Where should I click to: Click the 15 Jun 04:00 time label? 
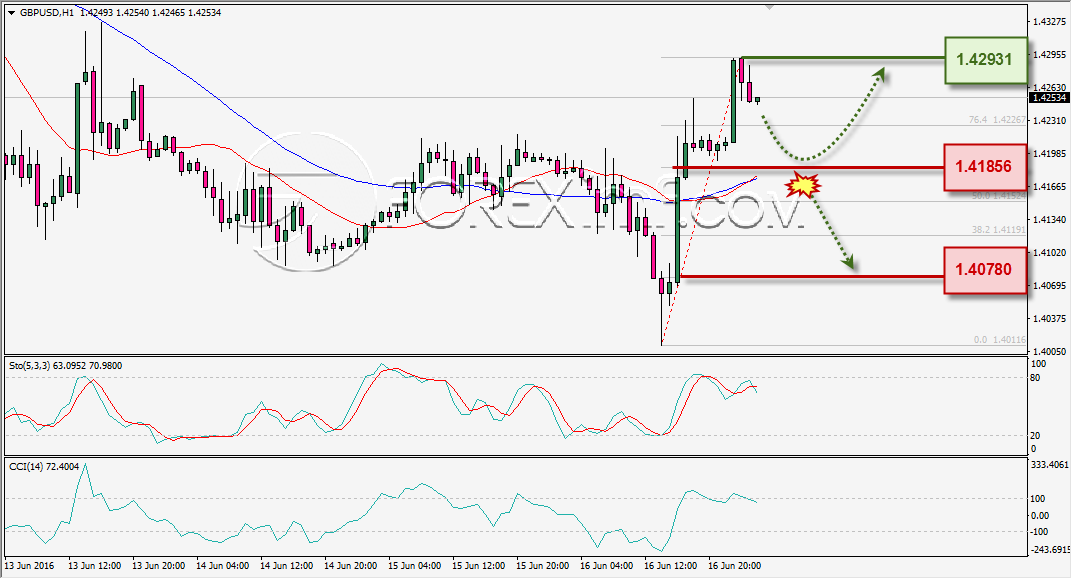[x=415, y=566]
